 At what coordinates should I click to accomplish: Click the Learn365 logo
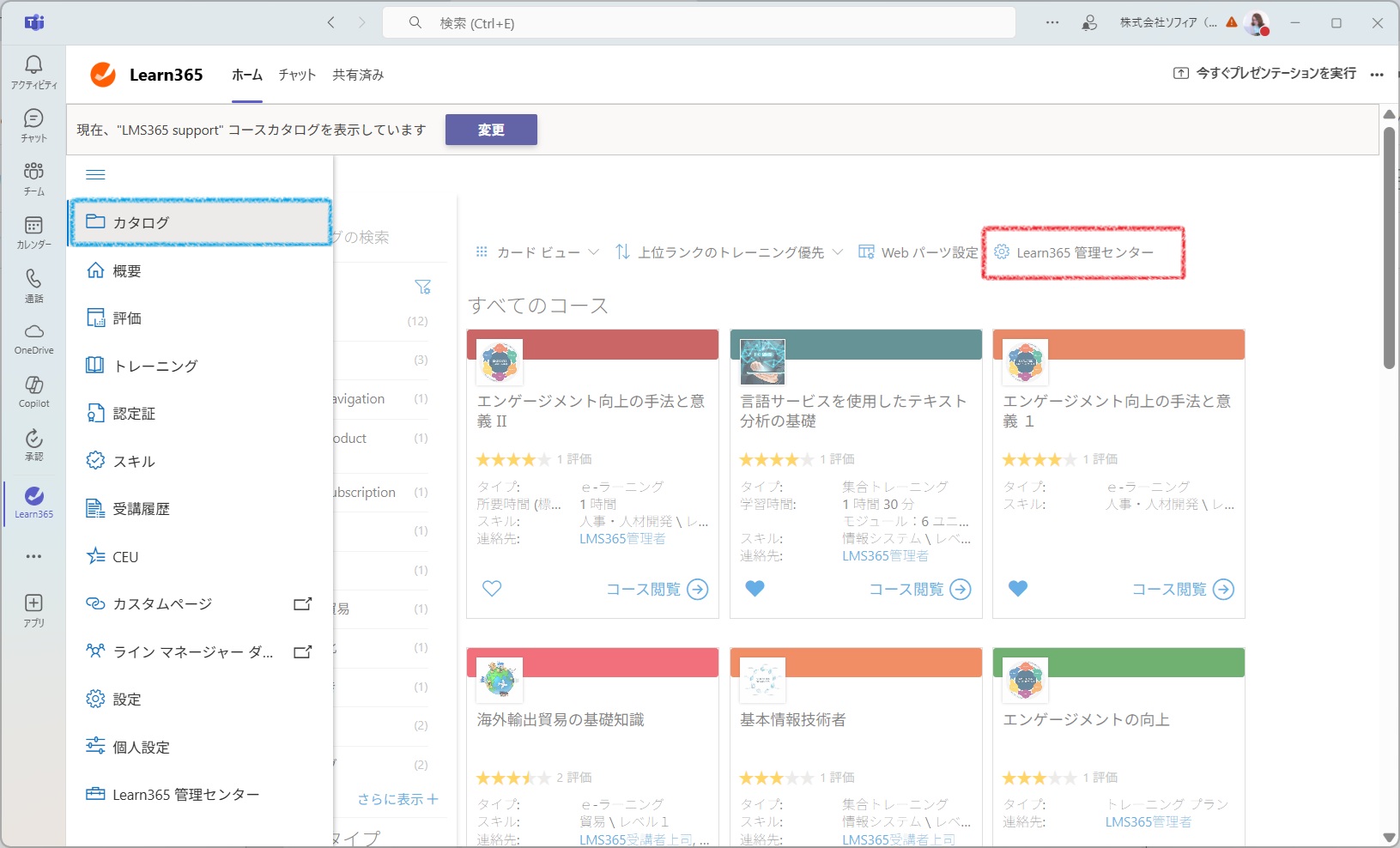click(103, 75)
